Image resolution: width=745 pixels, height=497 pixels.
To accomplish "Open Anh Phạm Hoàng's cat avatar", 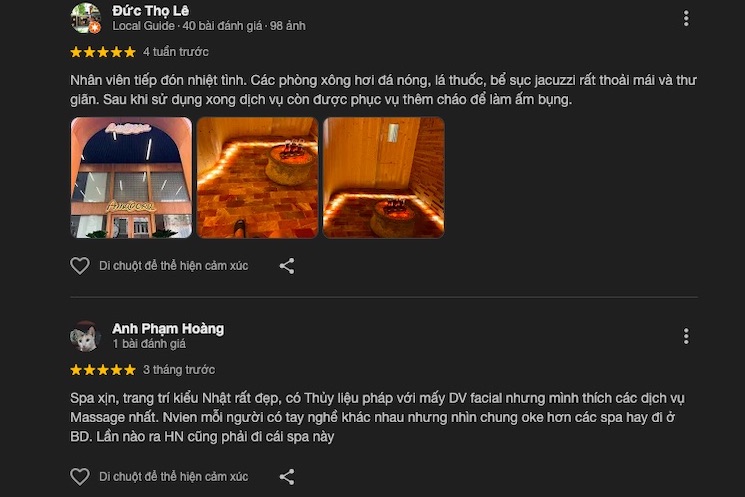I will tap(86, 336).
